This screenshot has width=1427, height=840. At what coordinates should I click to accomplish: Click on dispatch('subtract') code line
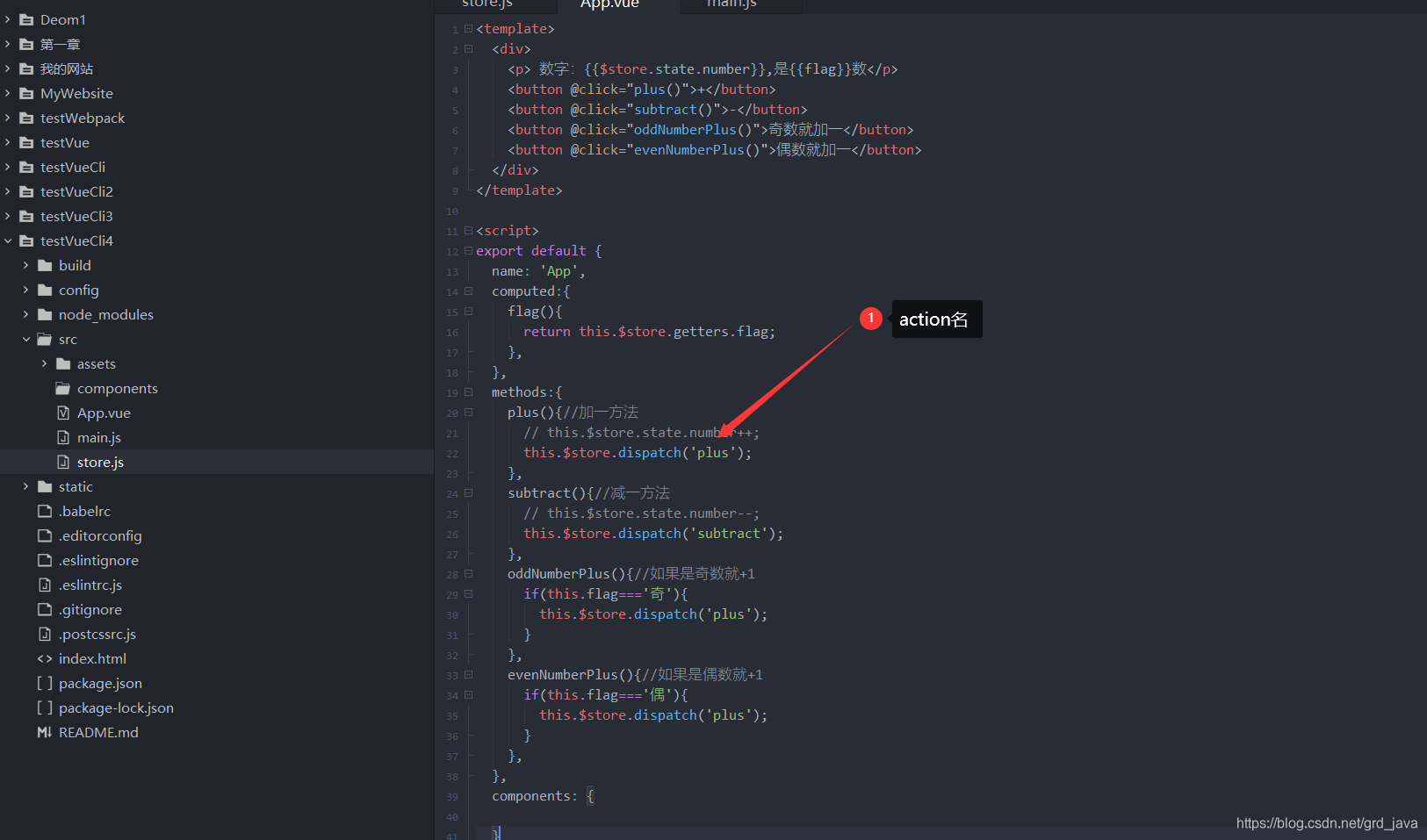pos(653,534)
